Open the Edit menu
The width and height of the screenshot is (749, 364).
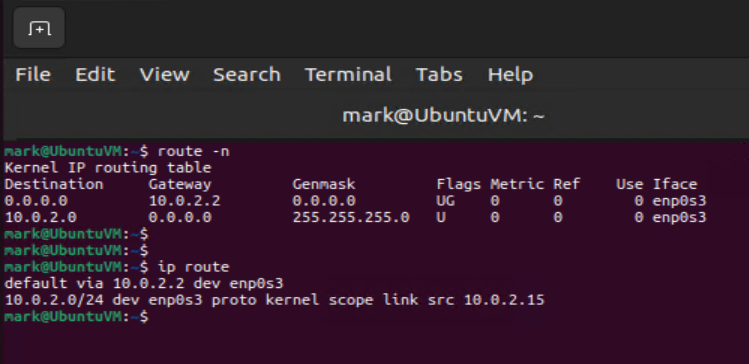pyautogui.click(x=95, y=75)
